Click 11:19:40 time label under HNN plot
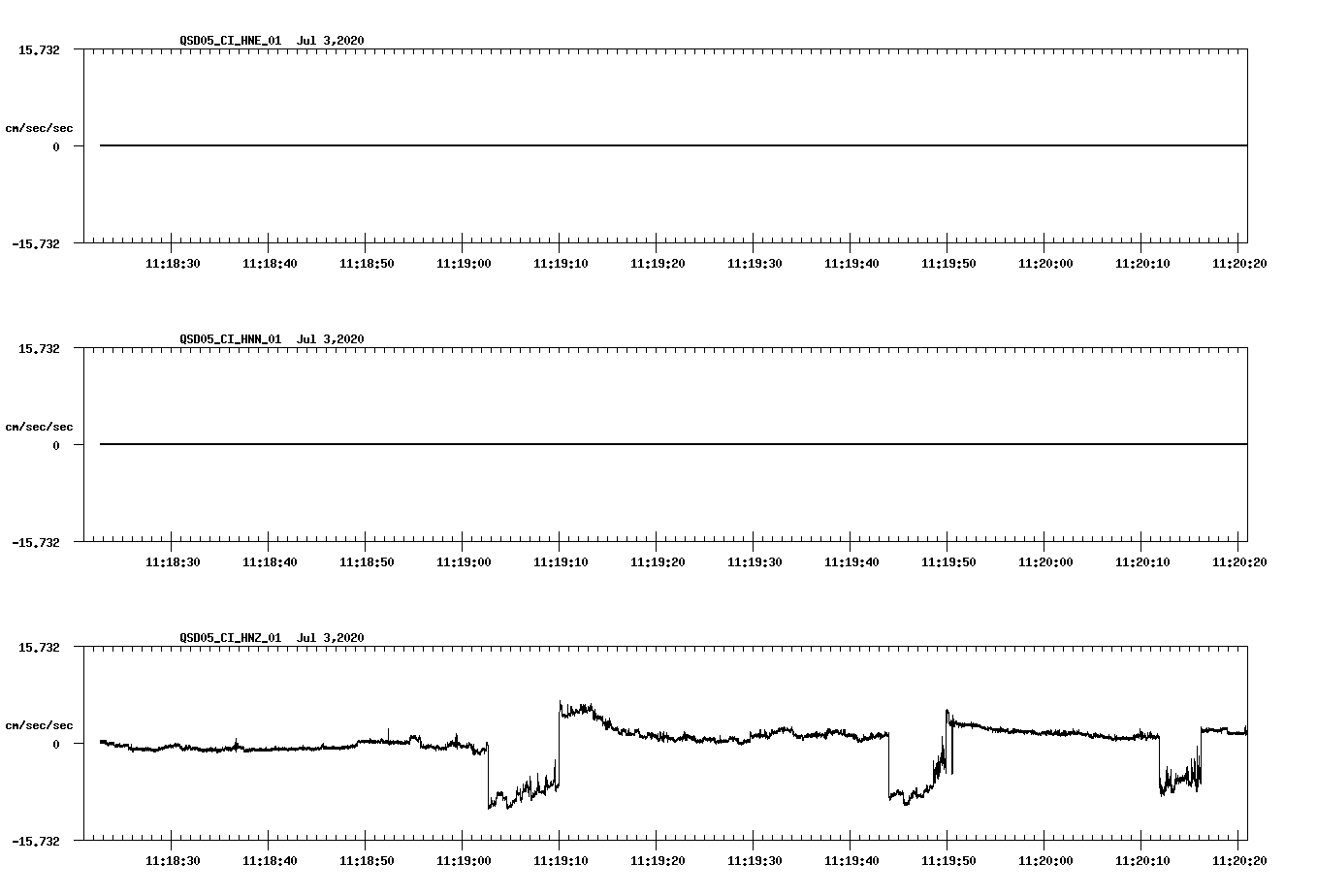Image resolution: width=1317 pixels, height=896 pixels. click(x=851, y=561)
